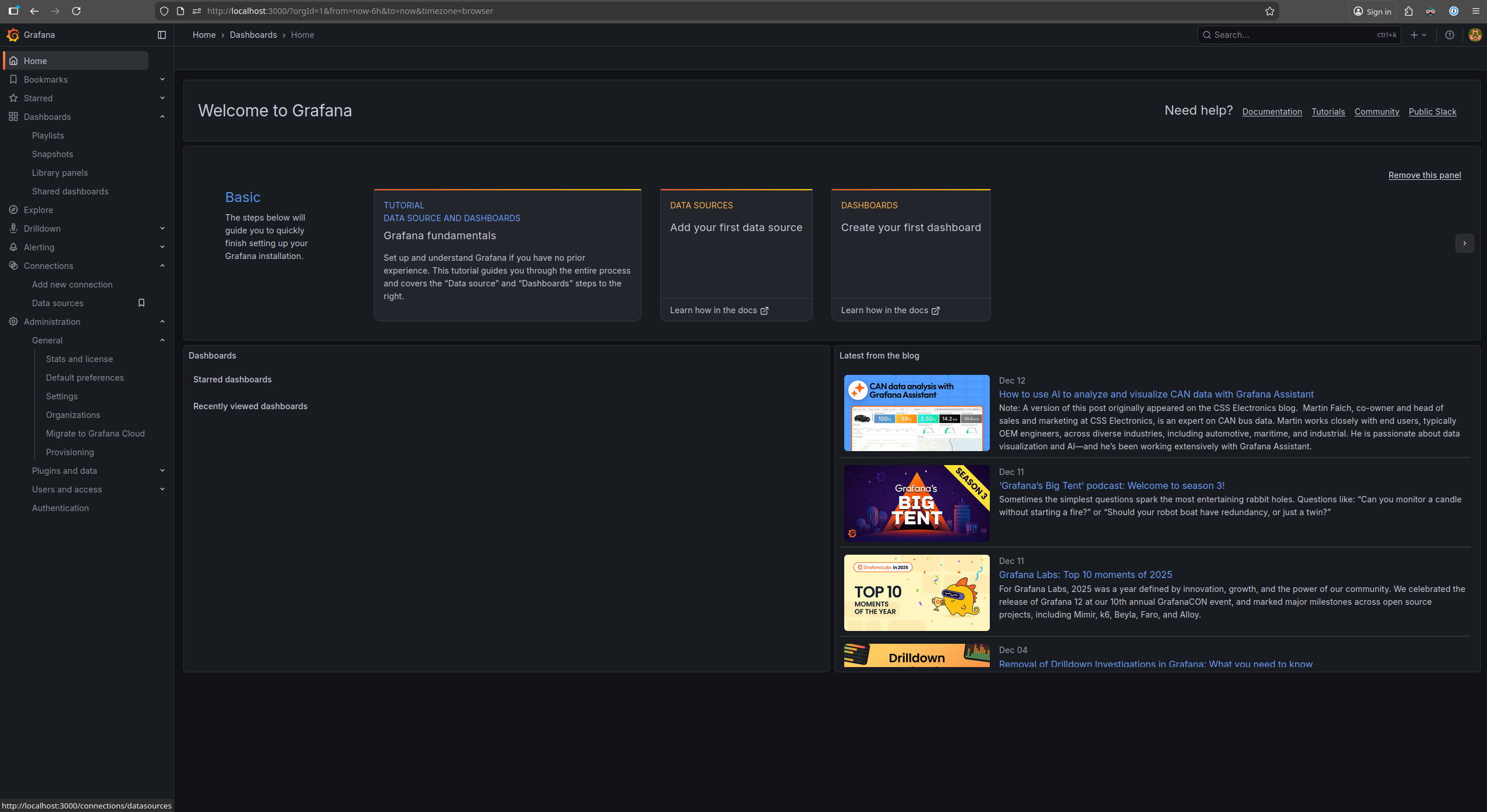The image size is (1487, 812).
Task: Collapse the Administration section
Action: coord(162,322)
